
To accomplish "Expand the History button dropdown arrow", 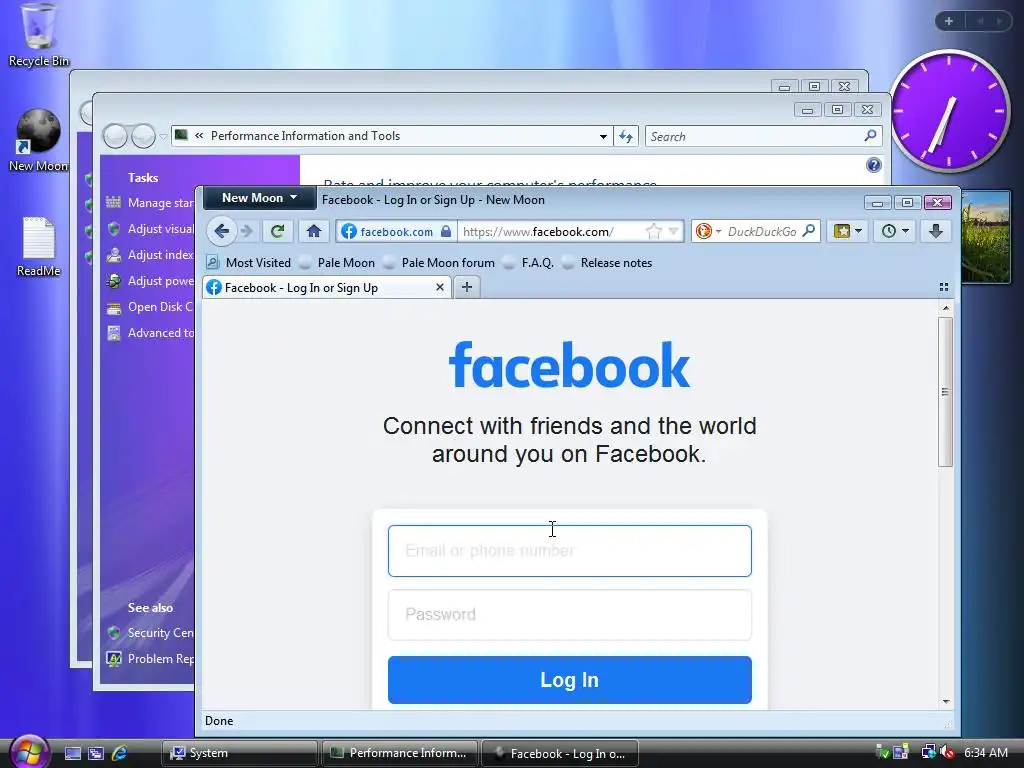I will [x=905, y=231].
